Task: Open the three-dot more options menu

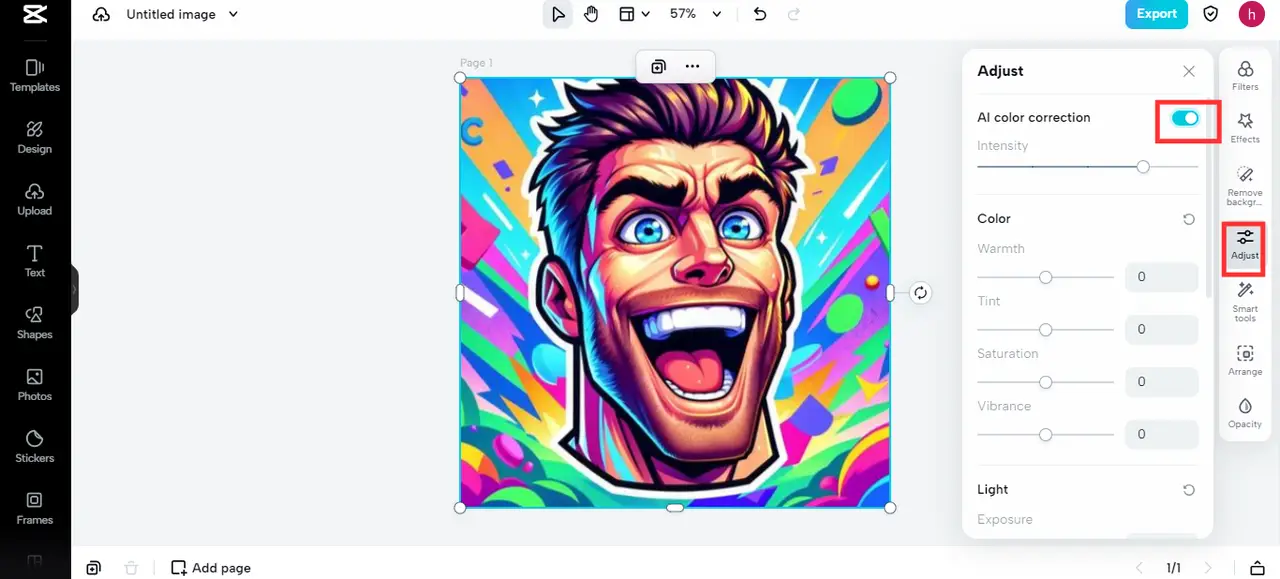Action: point(692,66)
